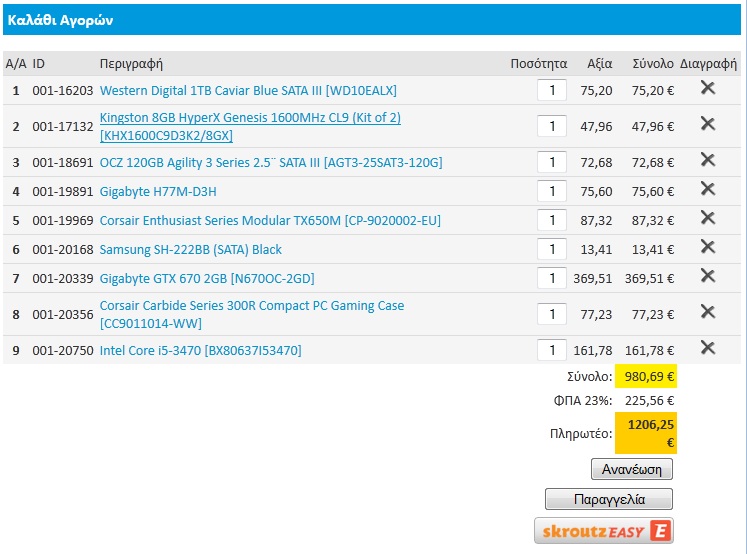Click product ID 001-20356

coord(62,315)
